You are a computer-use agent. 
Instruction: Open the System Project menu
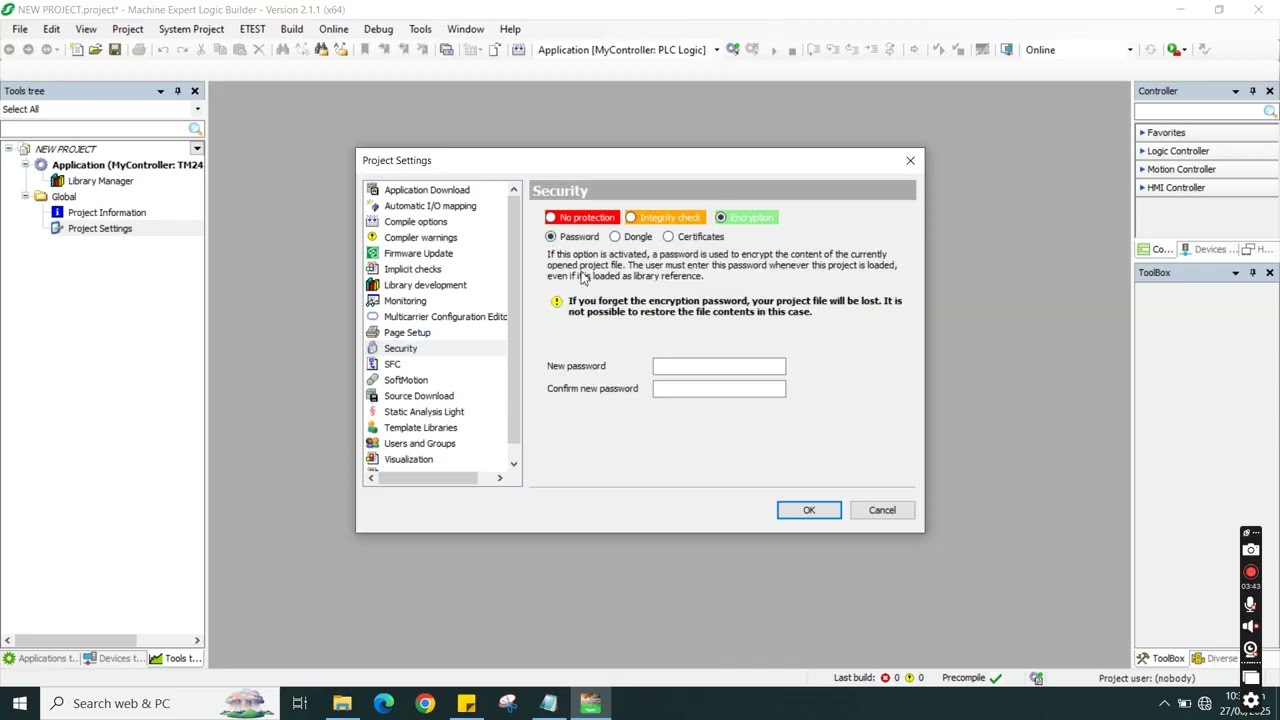[191, 29]
